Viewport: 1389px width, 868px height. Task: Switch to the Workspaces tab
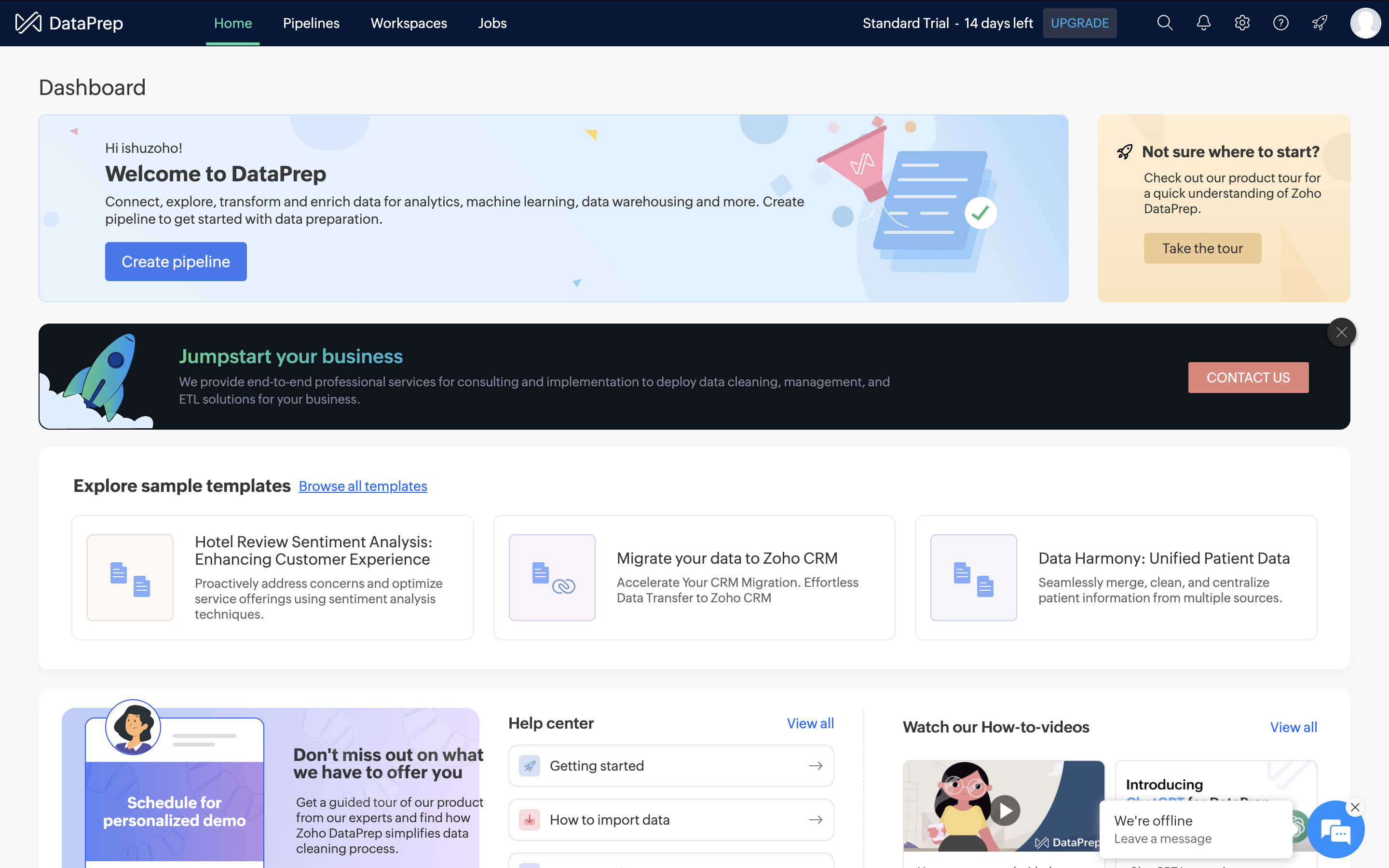pos(409,23)
